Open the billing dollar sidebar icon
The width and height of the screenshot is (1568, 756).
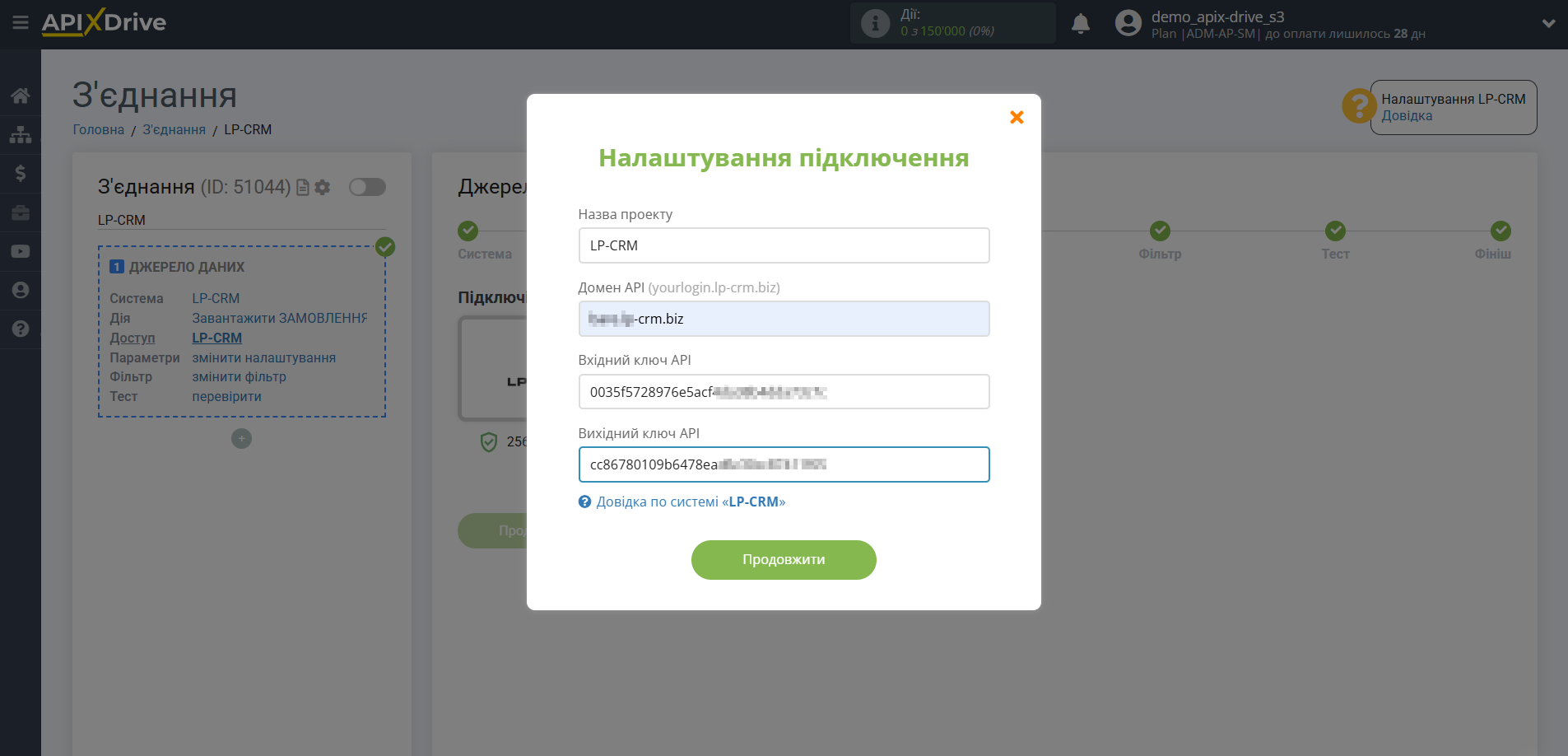click(x=21, y=173)
